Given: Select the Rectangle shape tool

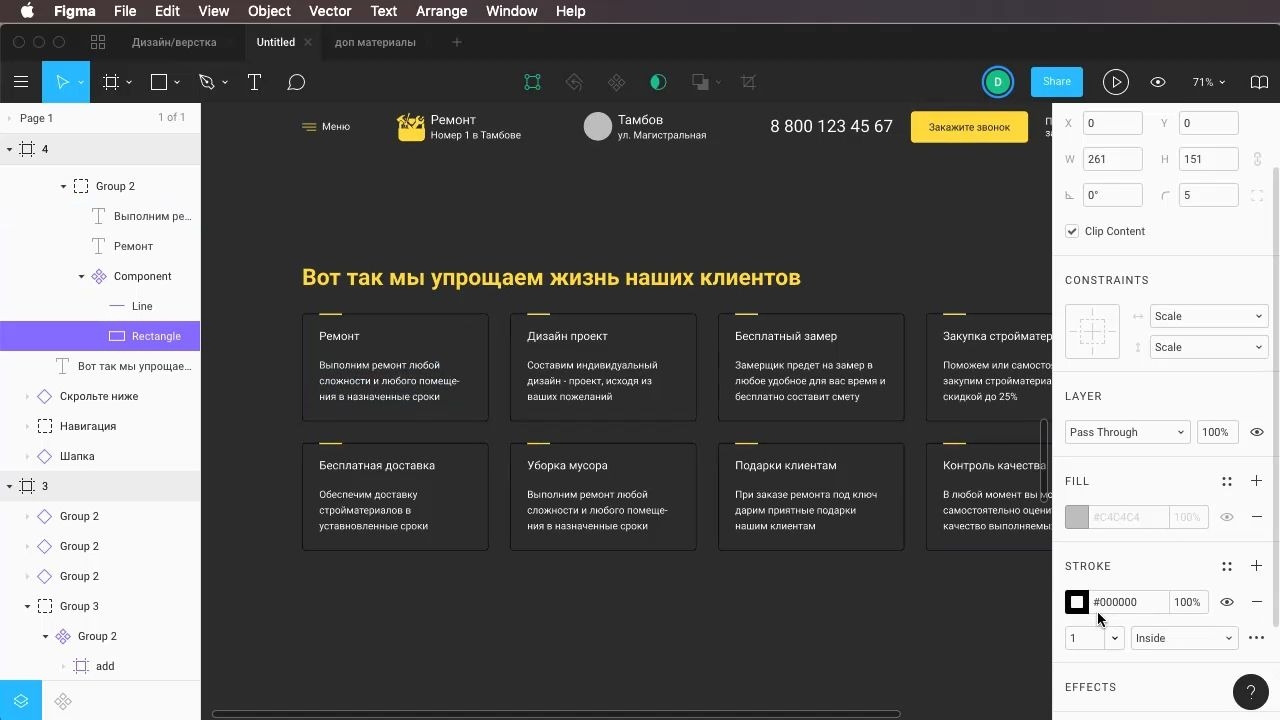Looking at the screenshot, I should coord(159,82).
